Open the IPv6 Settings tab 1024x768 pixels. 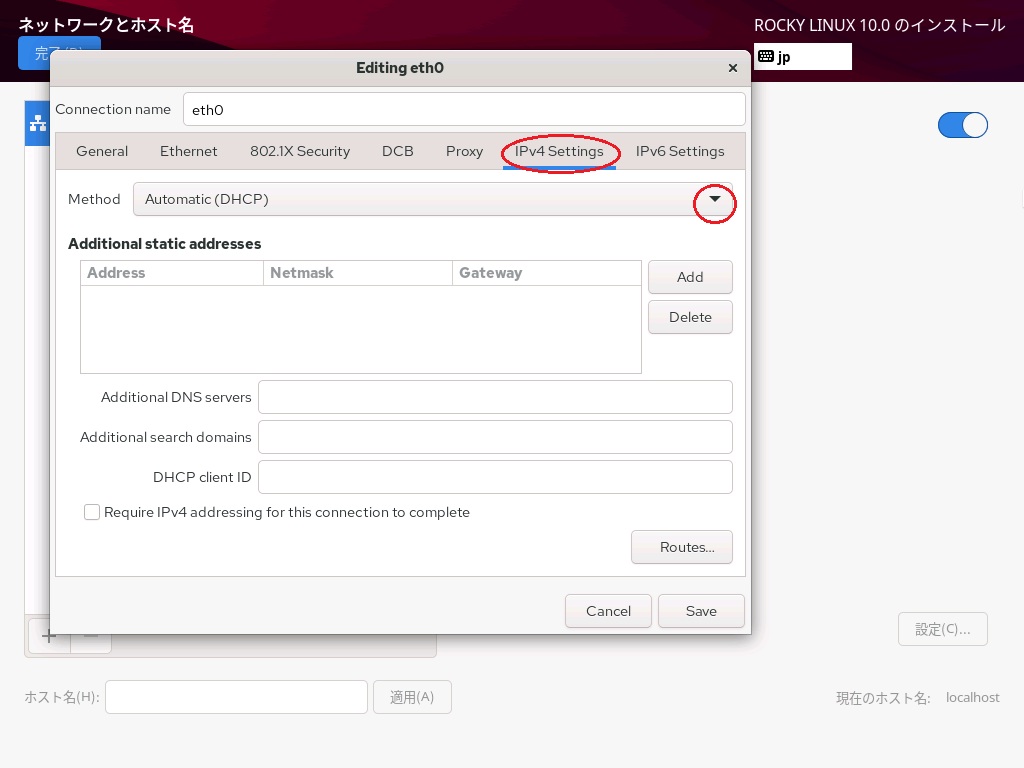(680, 151)
